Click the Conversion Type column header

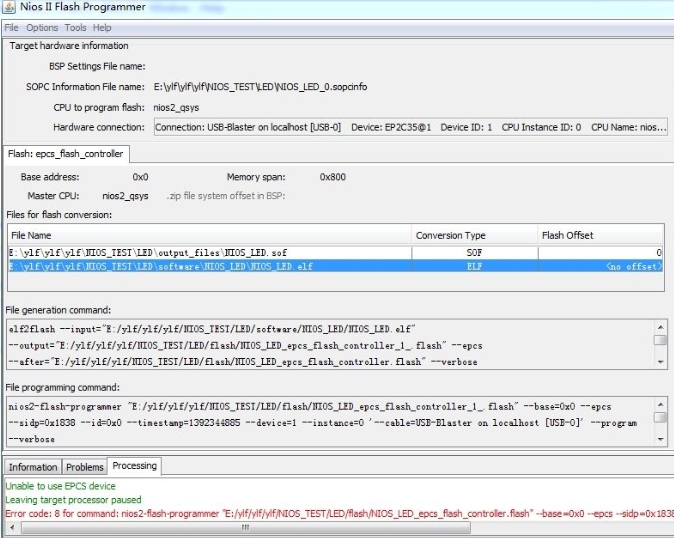475,235
